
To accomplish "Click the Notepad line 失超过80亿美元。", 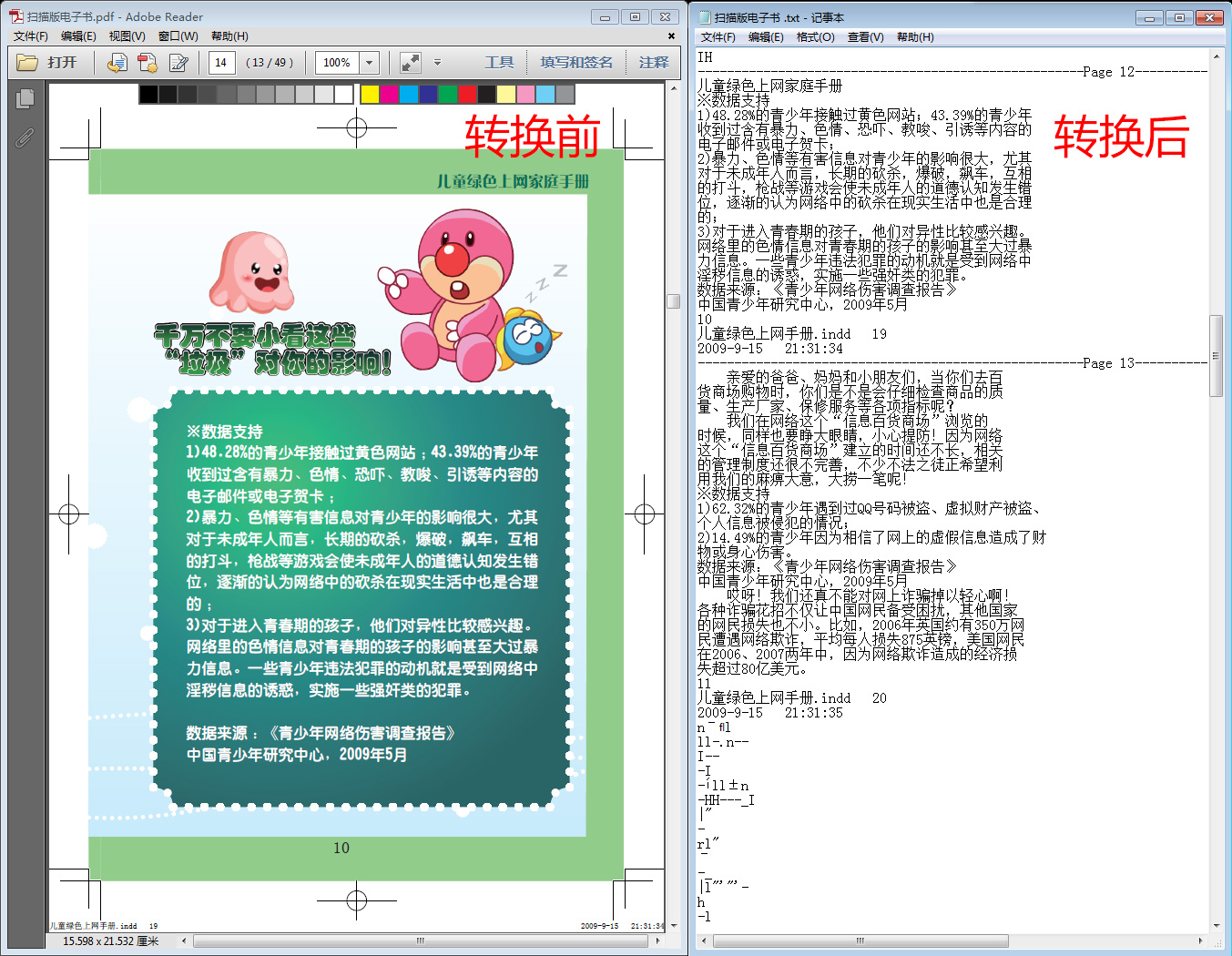I will click(752, 669).
